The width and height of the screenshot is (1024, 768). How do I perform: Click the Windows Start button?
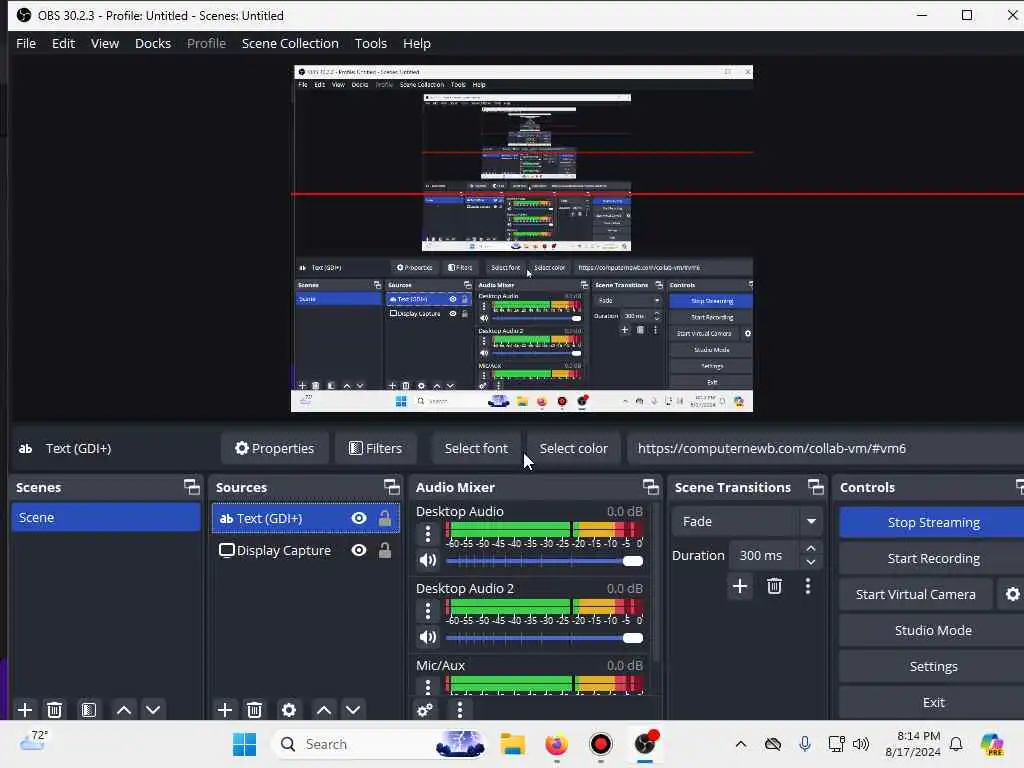[x=244, y=744]
